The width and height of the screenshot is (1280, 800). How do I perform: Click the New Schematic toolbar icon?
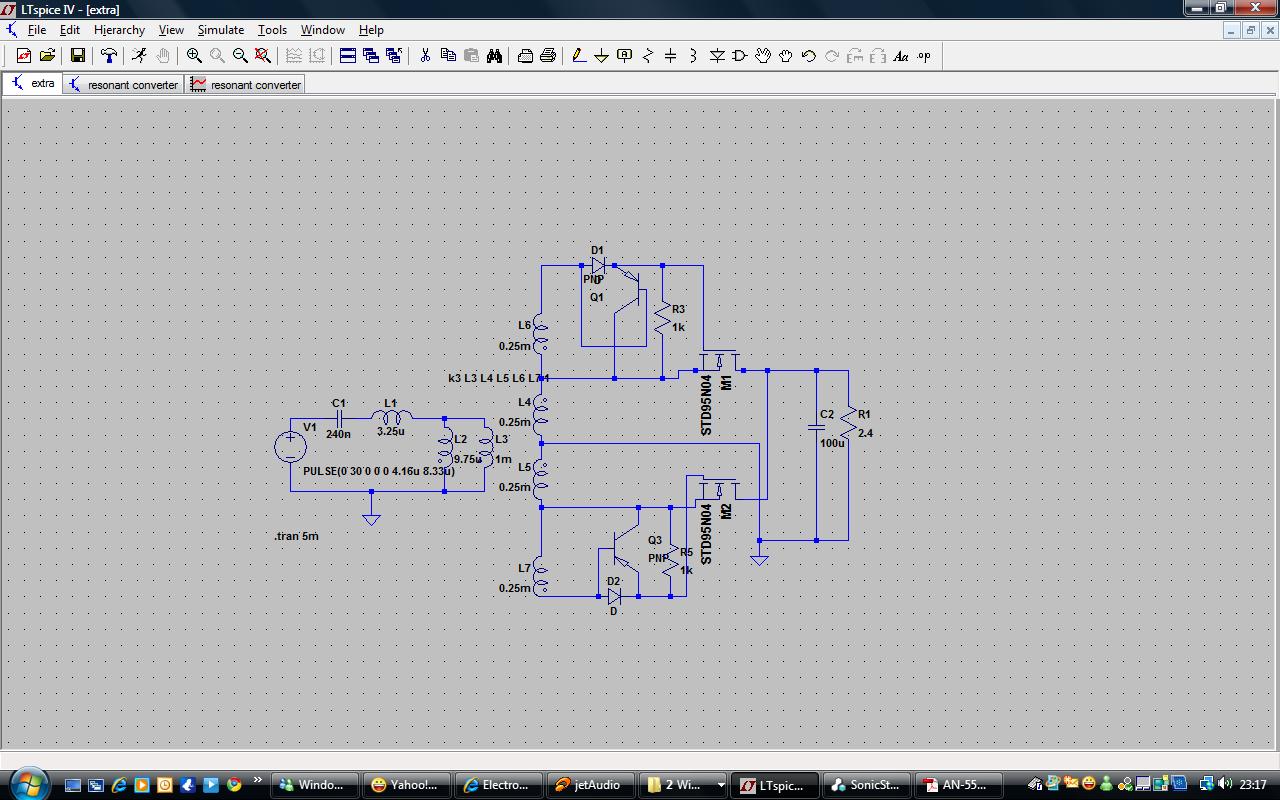24,56
